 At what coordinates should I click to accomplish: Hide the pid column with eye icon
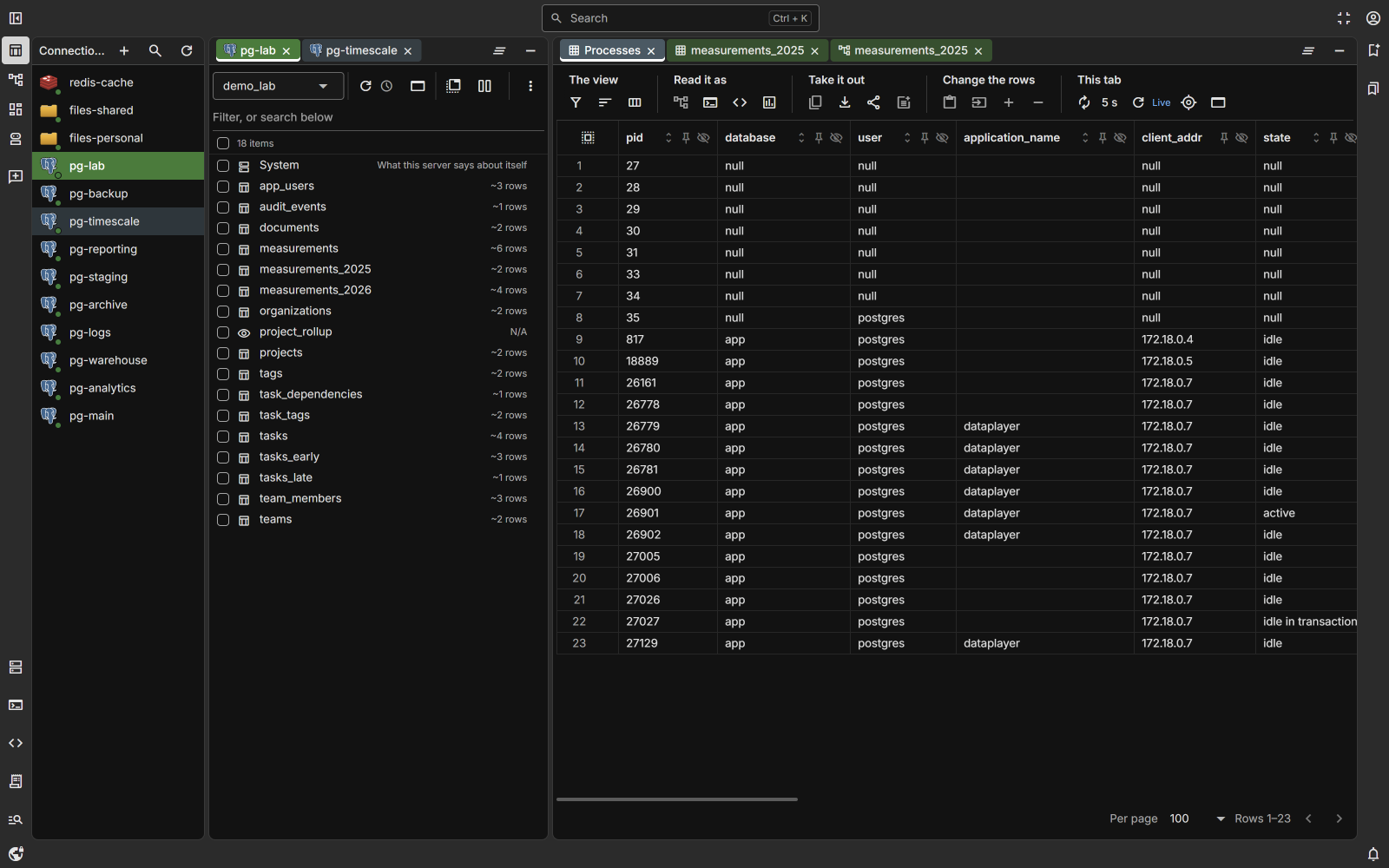click(x=704, y=138)
